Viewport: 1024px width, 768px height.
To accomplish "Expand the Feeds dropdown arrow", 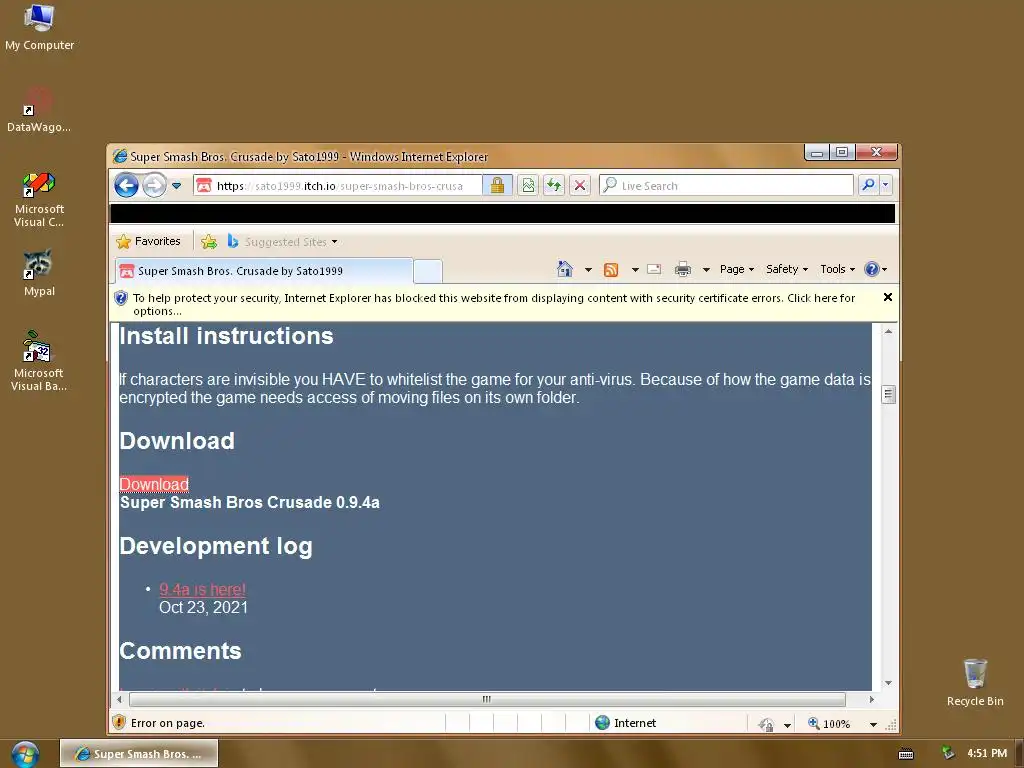I will [x=635, y=270].
